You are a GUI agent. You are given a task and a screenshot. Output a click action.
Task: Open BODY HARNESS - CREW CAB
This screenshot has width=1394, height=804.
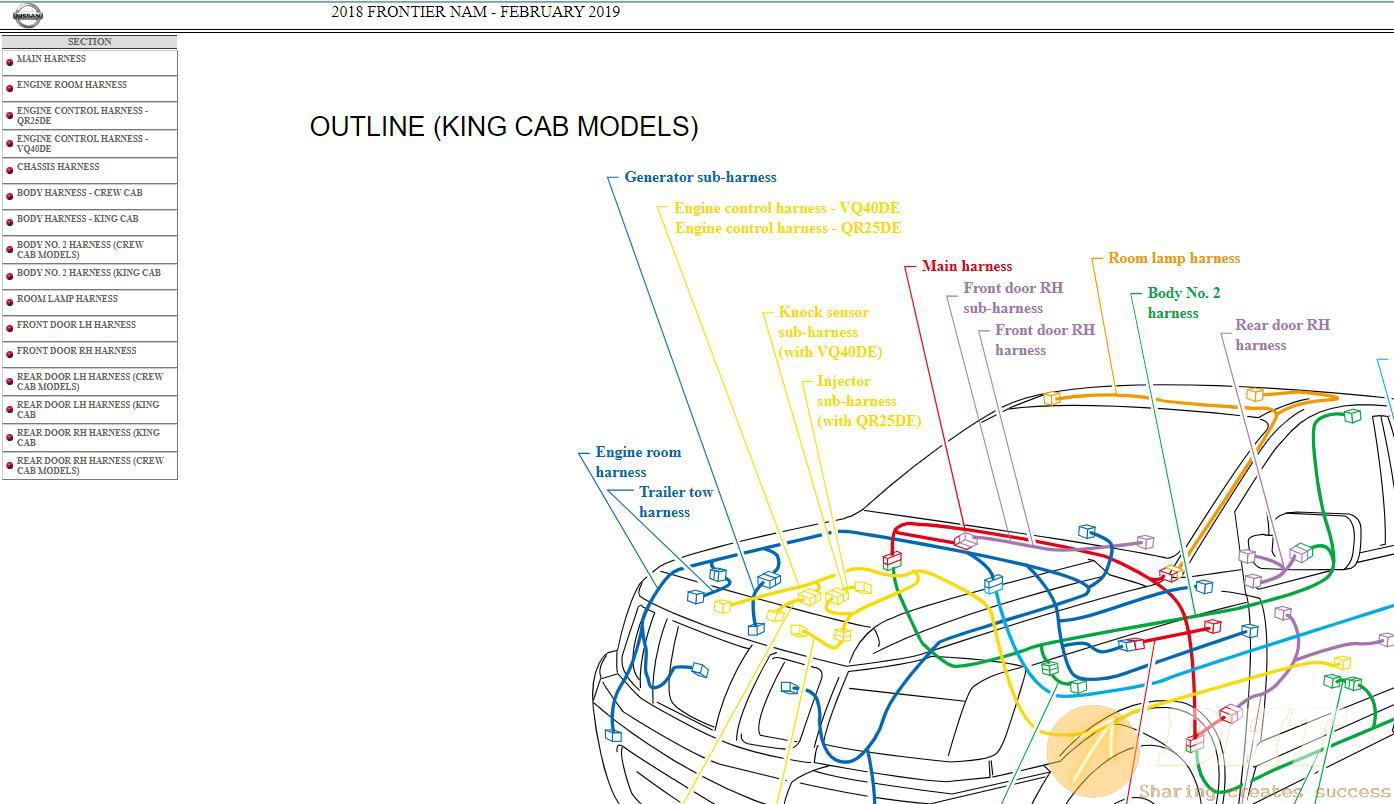point(80,193)
